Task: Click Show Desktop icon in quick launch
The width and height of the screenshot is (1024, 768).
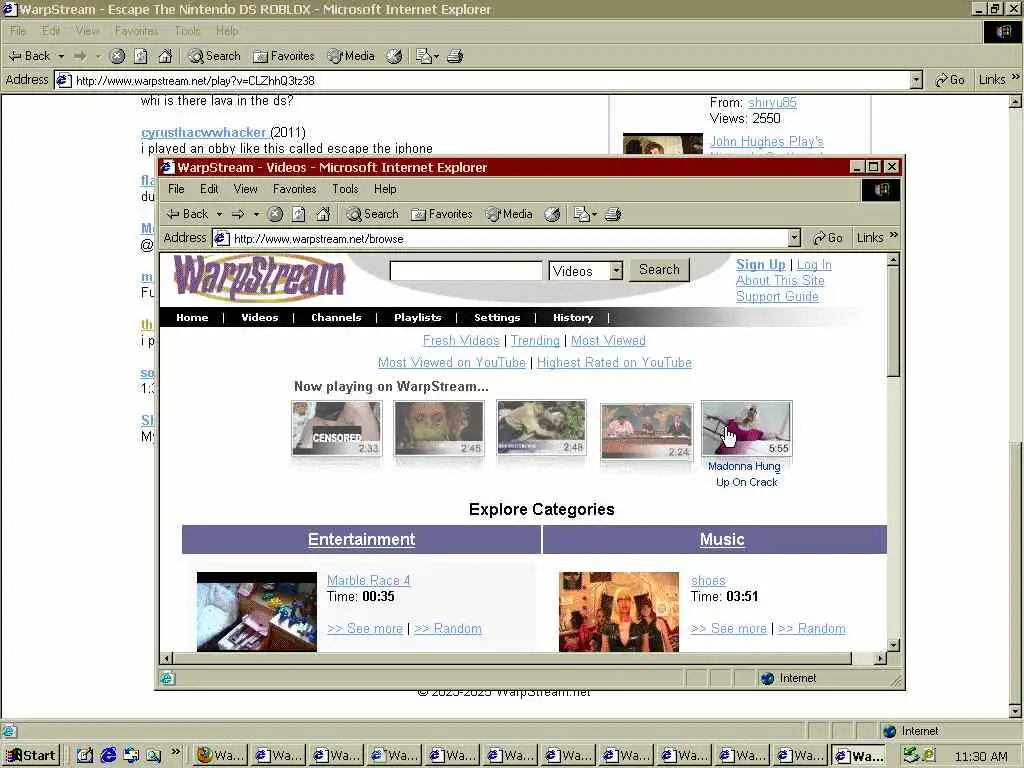Action: tap(85, 756)
